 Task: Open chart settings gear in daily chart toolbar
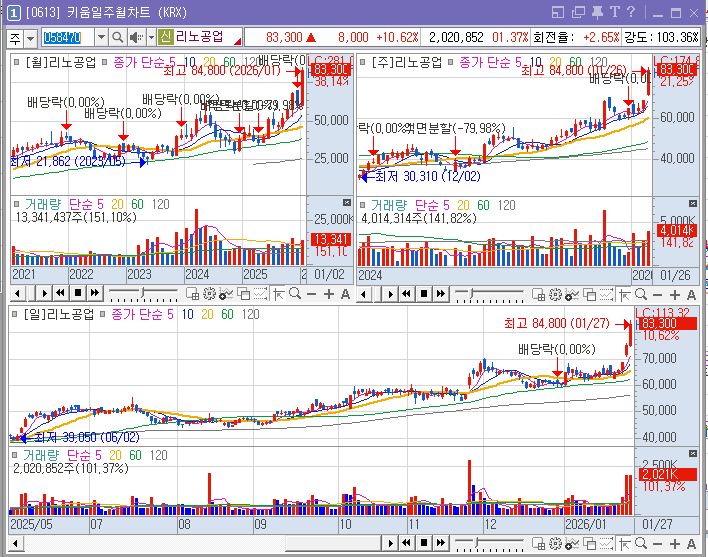point(555,544)
